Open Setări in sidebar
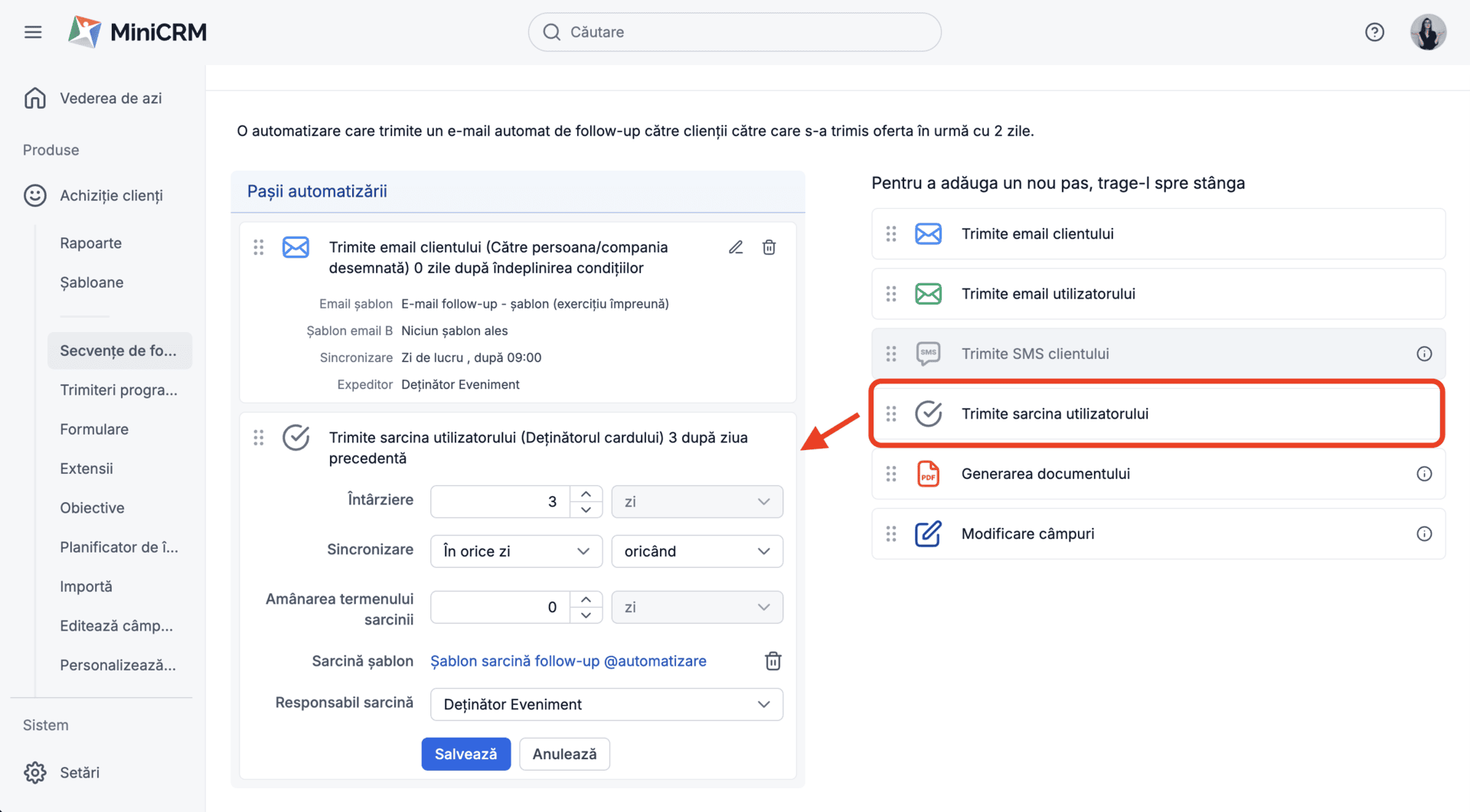Viewport: 1470px width, 812px height. [80, 772]
